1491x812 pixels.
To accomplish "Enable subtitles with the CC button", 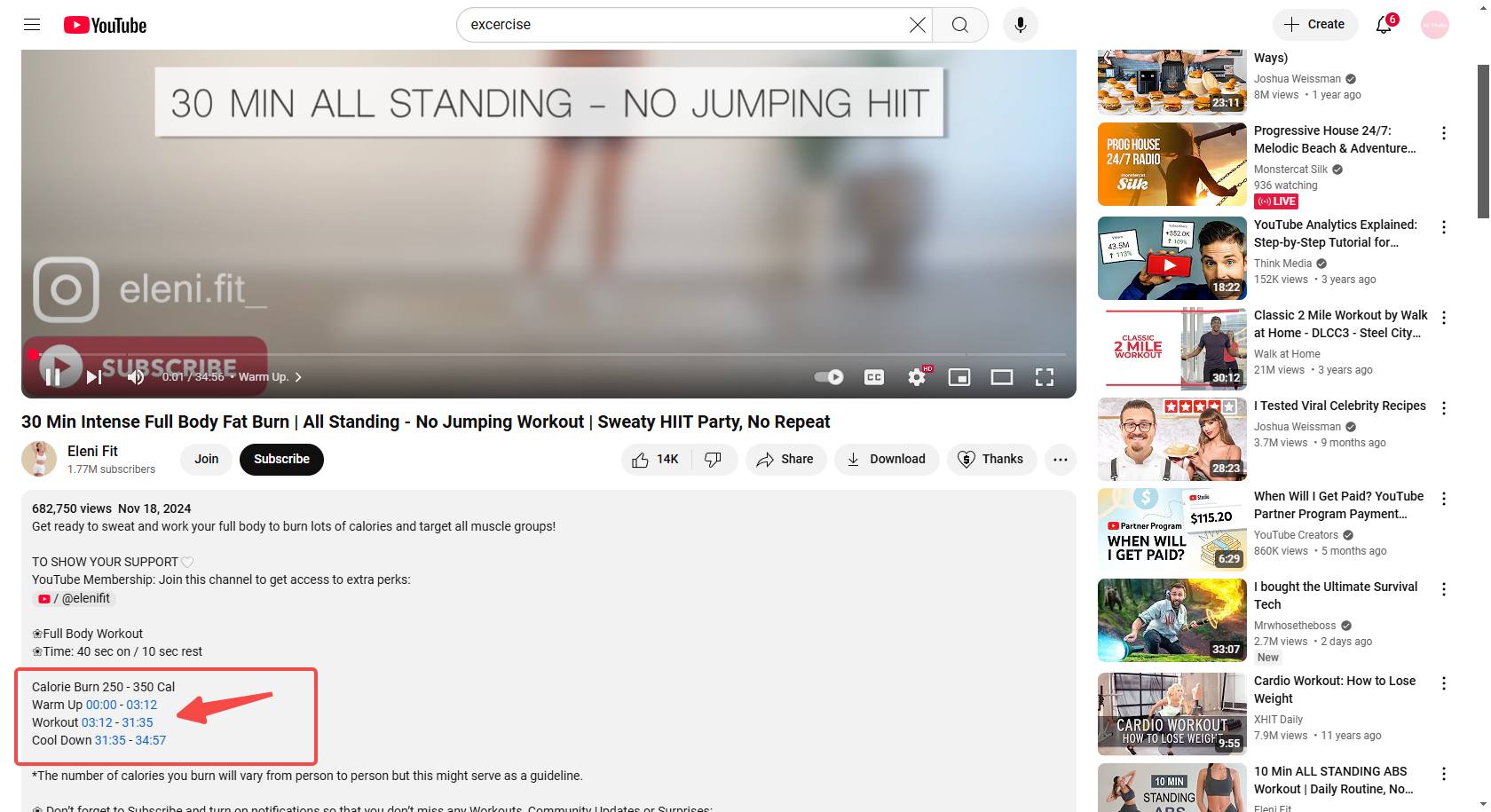I will (873, 376).
